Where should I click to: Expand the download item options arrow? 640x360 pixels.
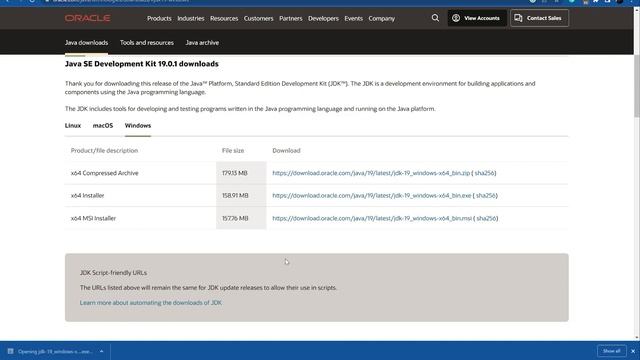tap(102, 351)
